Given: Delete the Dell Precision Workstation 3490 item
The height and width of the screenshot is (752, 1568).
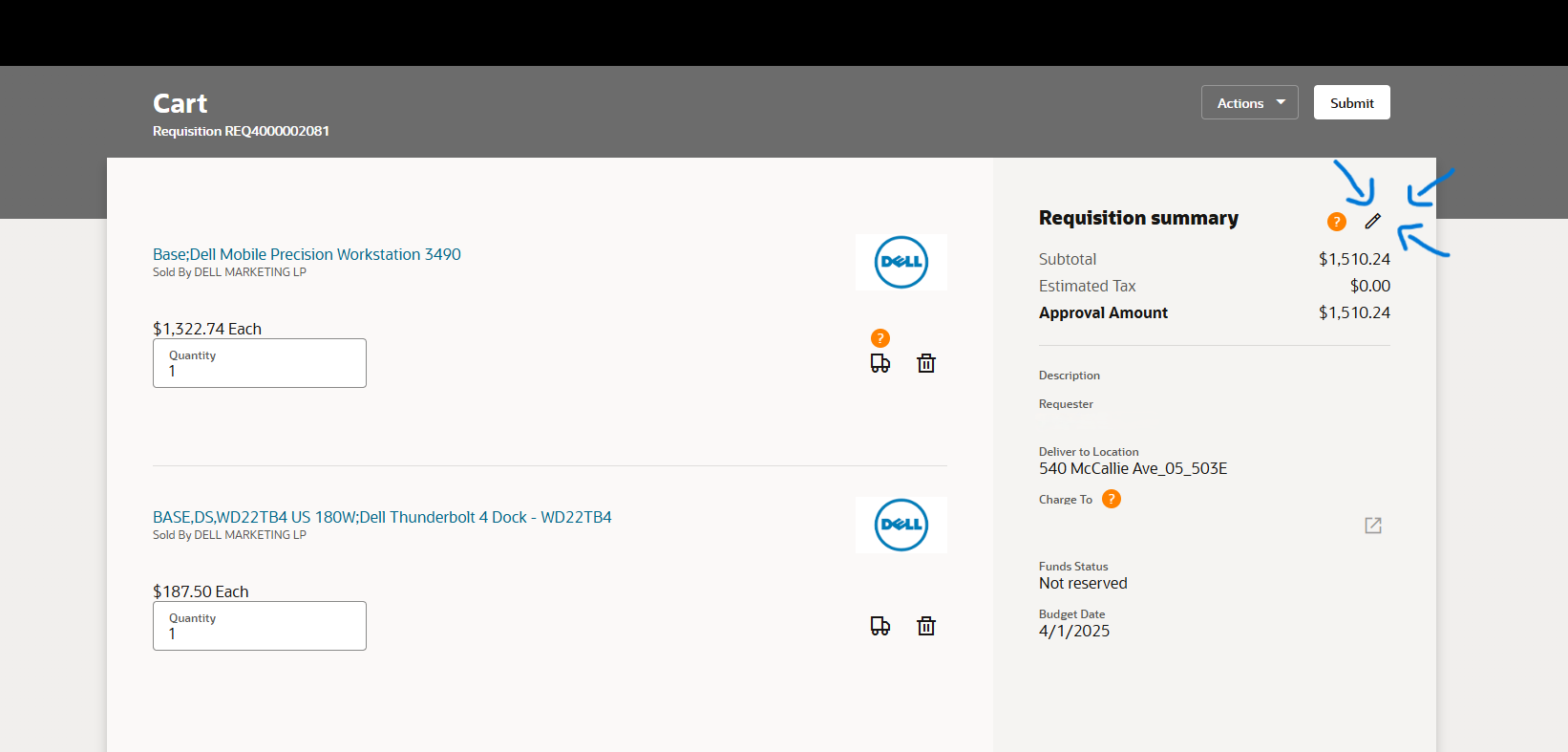Looking at the screenshot, I should coord(925,363).
